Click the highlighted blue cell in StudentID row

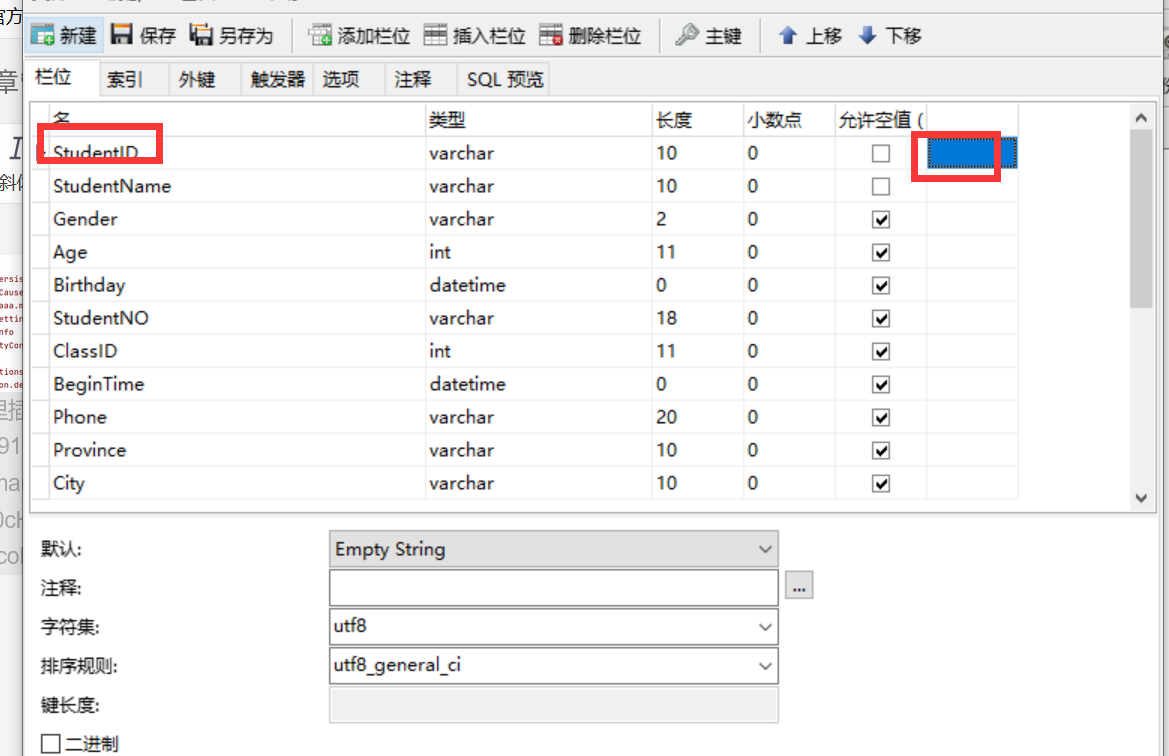coord(972,153)
